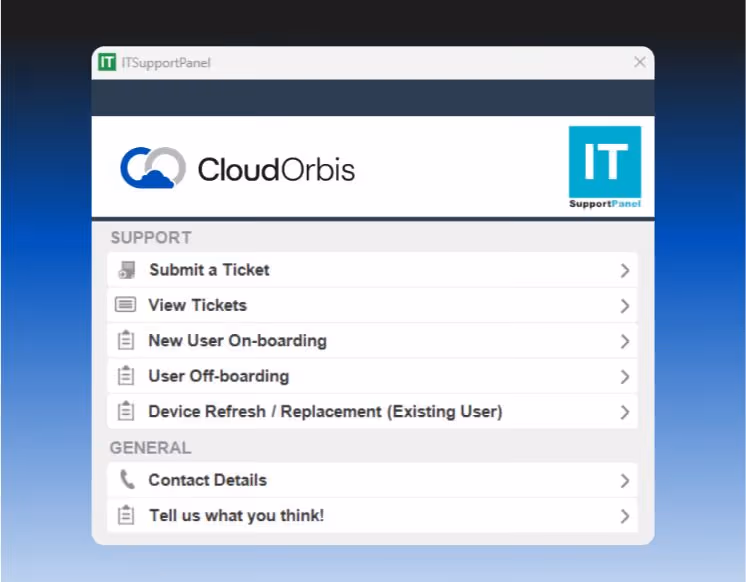Open User Off-boarding chevron arrow
Screen dimensions: 746x582
[x=625, y=377]
